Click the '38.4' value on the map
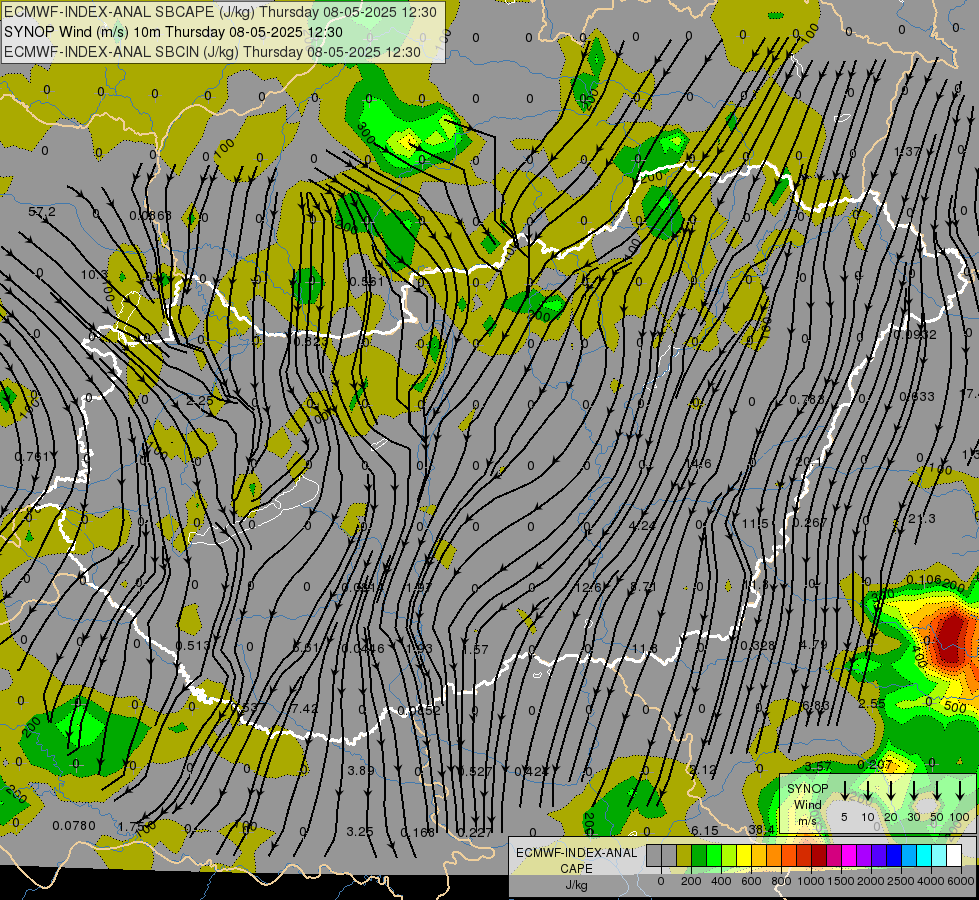 [761, 829]
